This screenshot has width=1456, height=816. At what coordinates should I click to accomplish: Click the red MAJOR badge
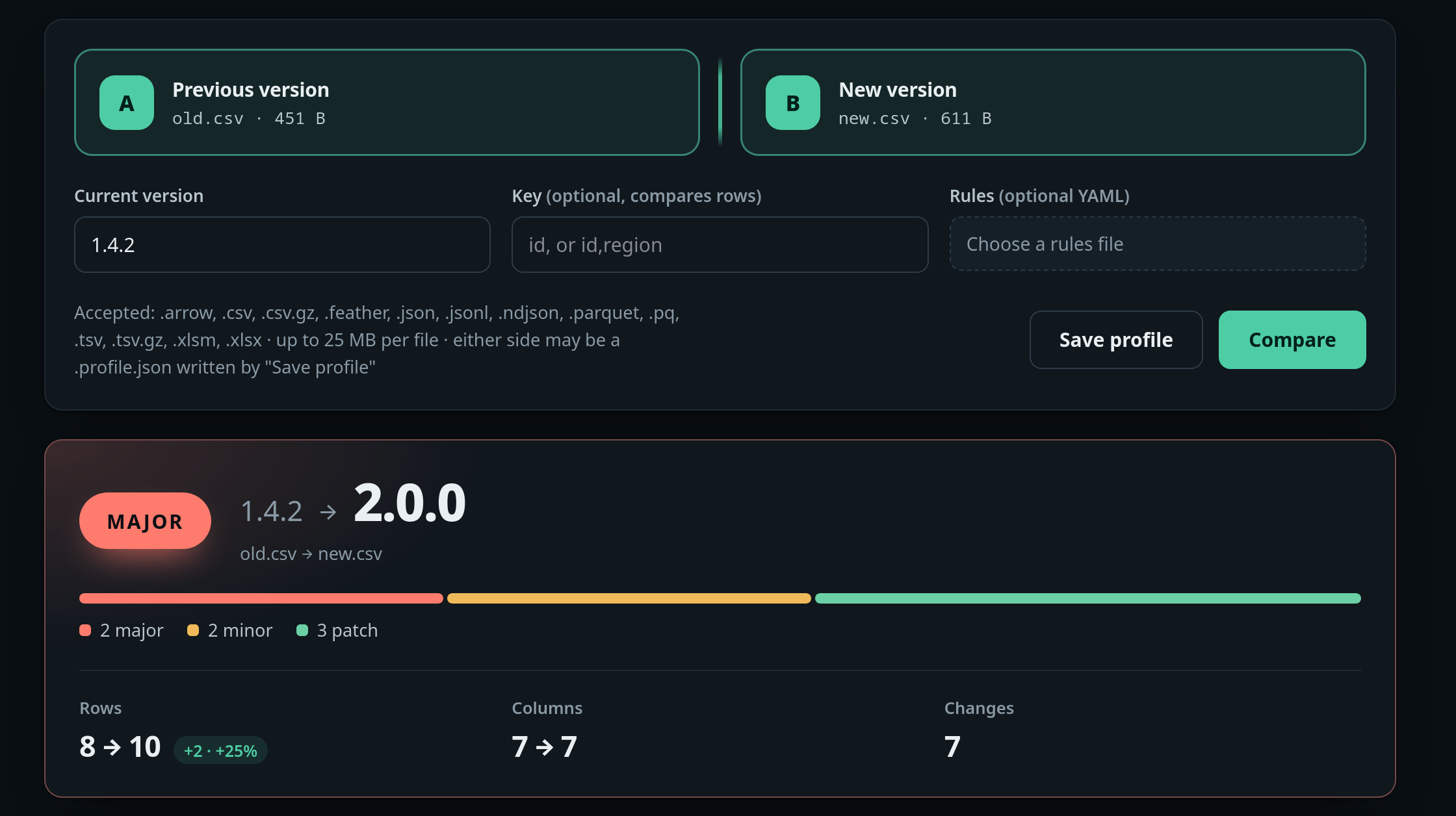click(x=145, y=520)
